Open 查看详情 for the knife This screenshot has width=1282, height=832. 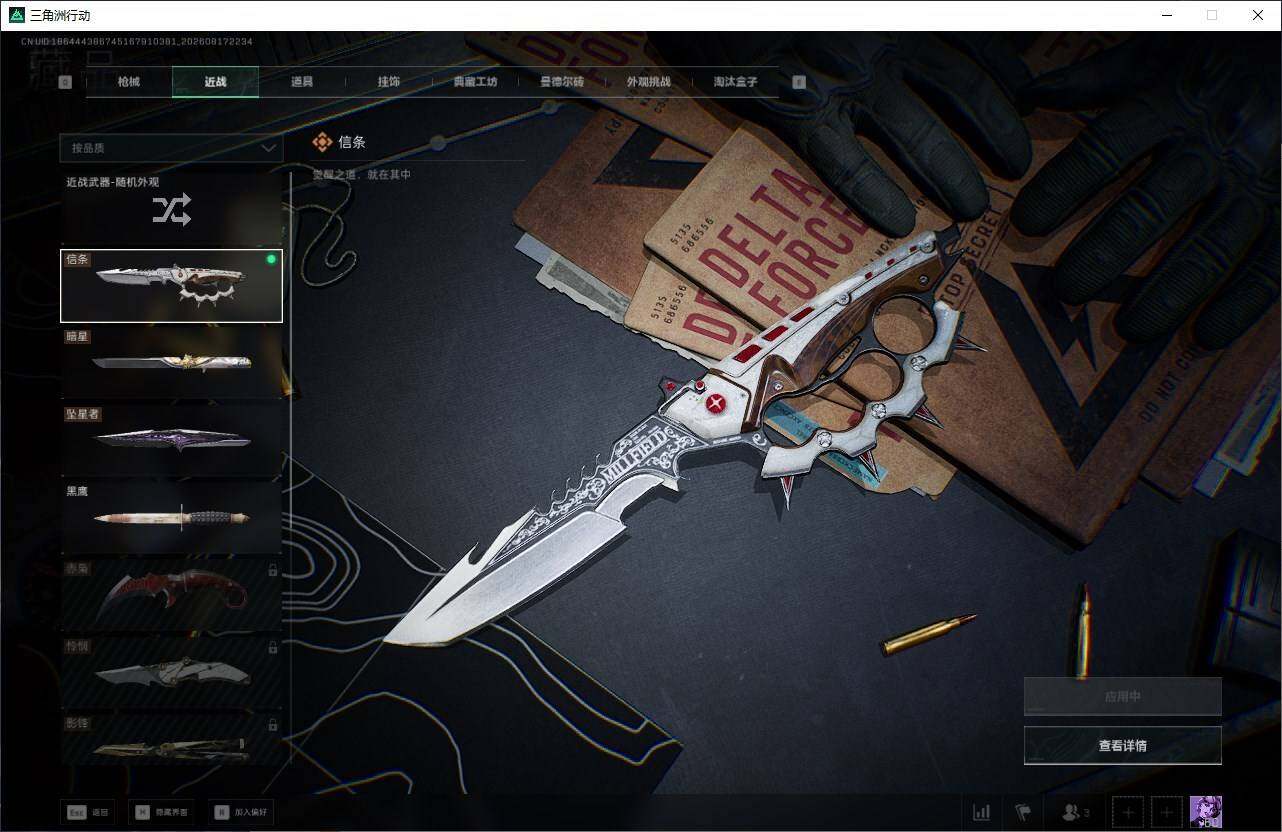coord(1122,745)
